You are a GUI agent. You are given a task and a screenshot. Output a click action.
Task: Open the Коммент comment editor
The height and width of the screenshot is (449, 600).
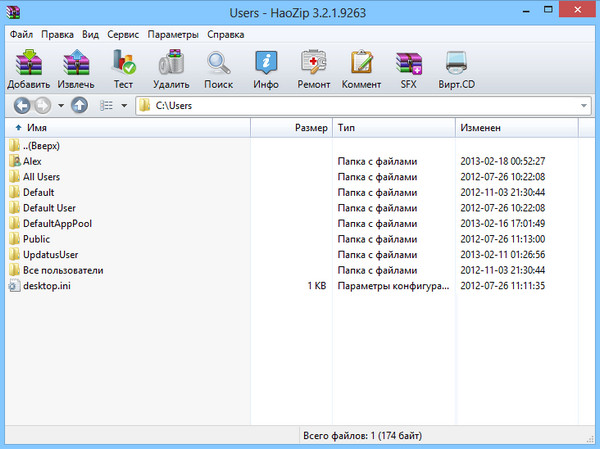(x=361, y=62)
